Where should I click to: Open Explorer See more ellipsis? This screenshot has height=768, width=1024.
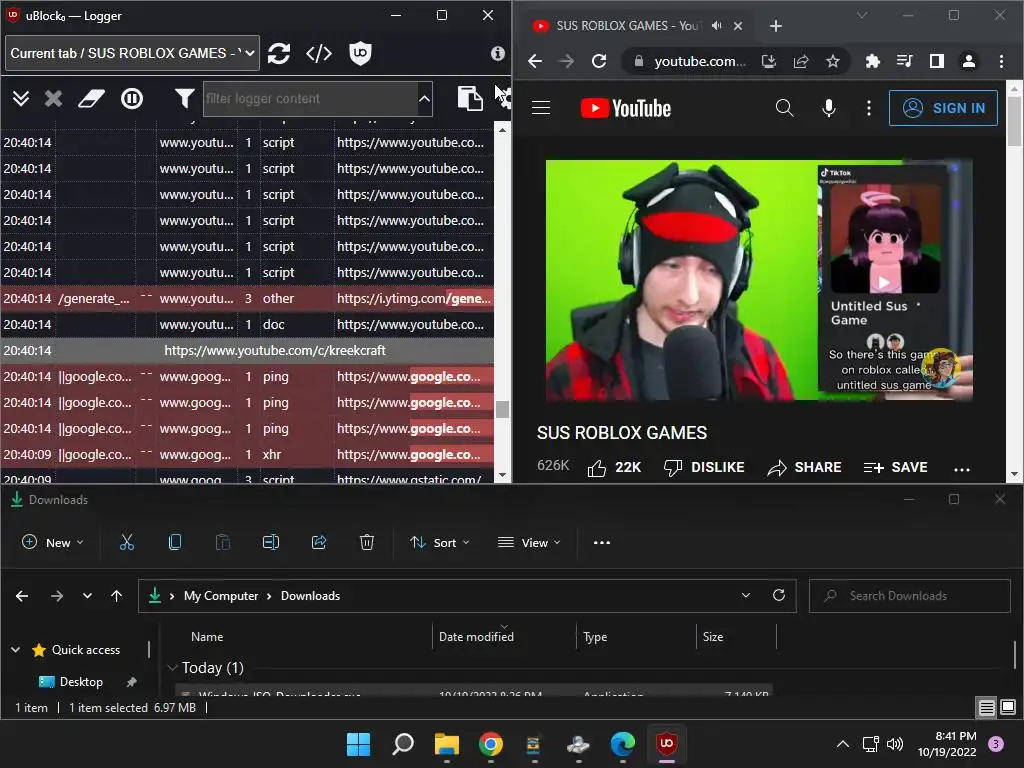click(x=601, y=543)
